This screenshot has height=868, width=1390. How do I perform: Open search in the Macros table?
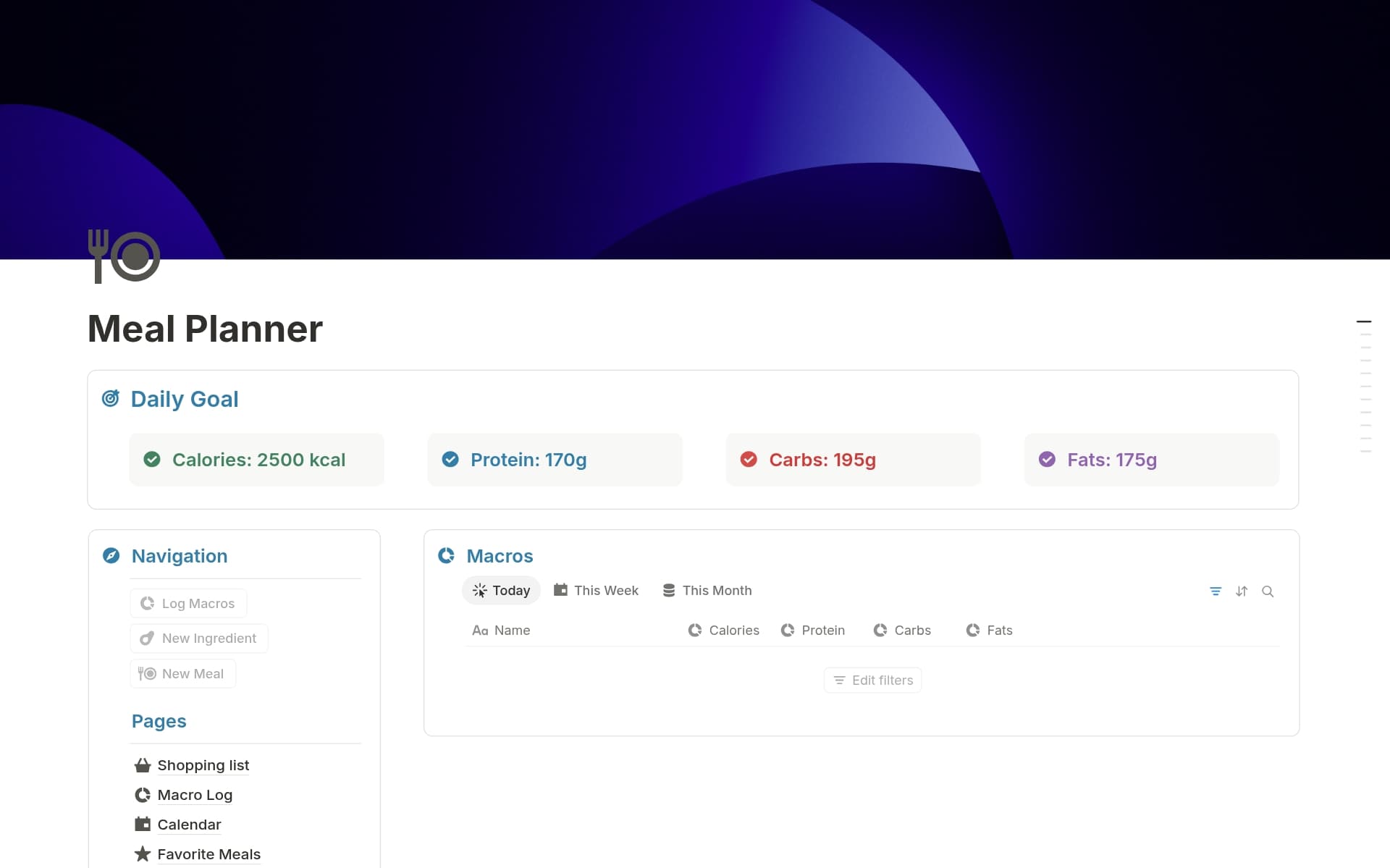pyautogui.click(x=1268, y=591)
